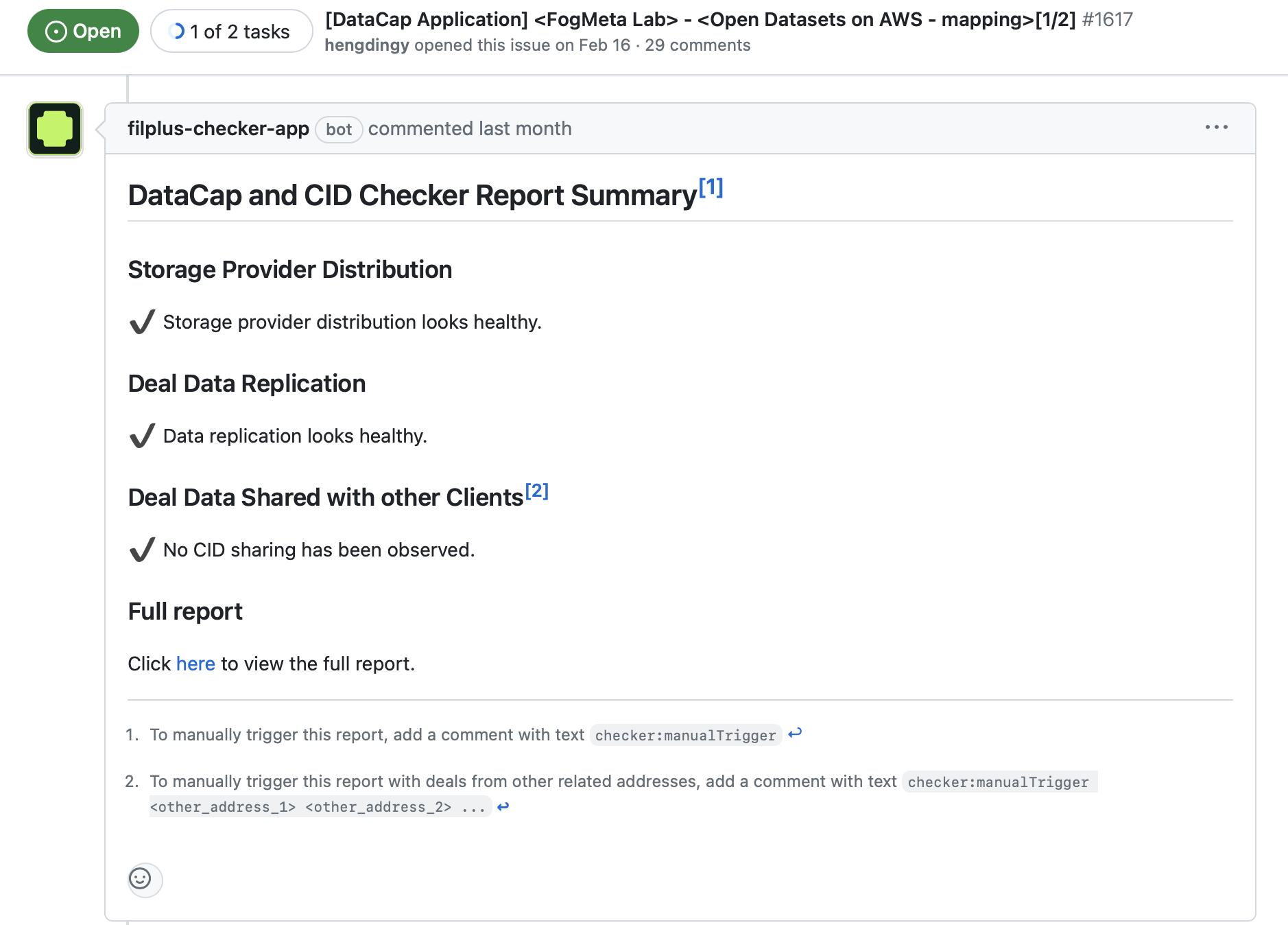Click the bot label next to filplus-checker-app
1288x925 pixels.
click(x=339, y=129)
